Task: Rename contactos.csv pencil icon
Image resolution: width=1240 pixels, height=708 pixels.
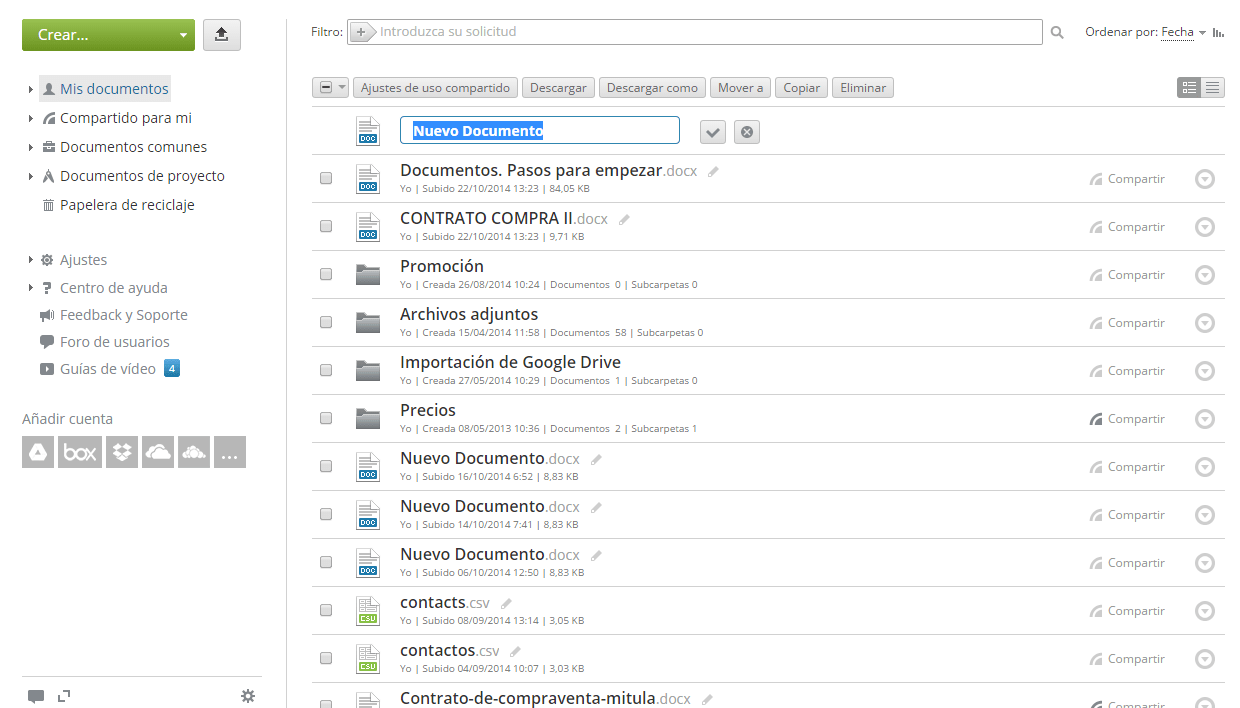Action: pos(515,652)
